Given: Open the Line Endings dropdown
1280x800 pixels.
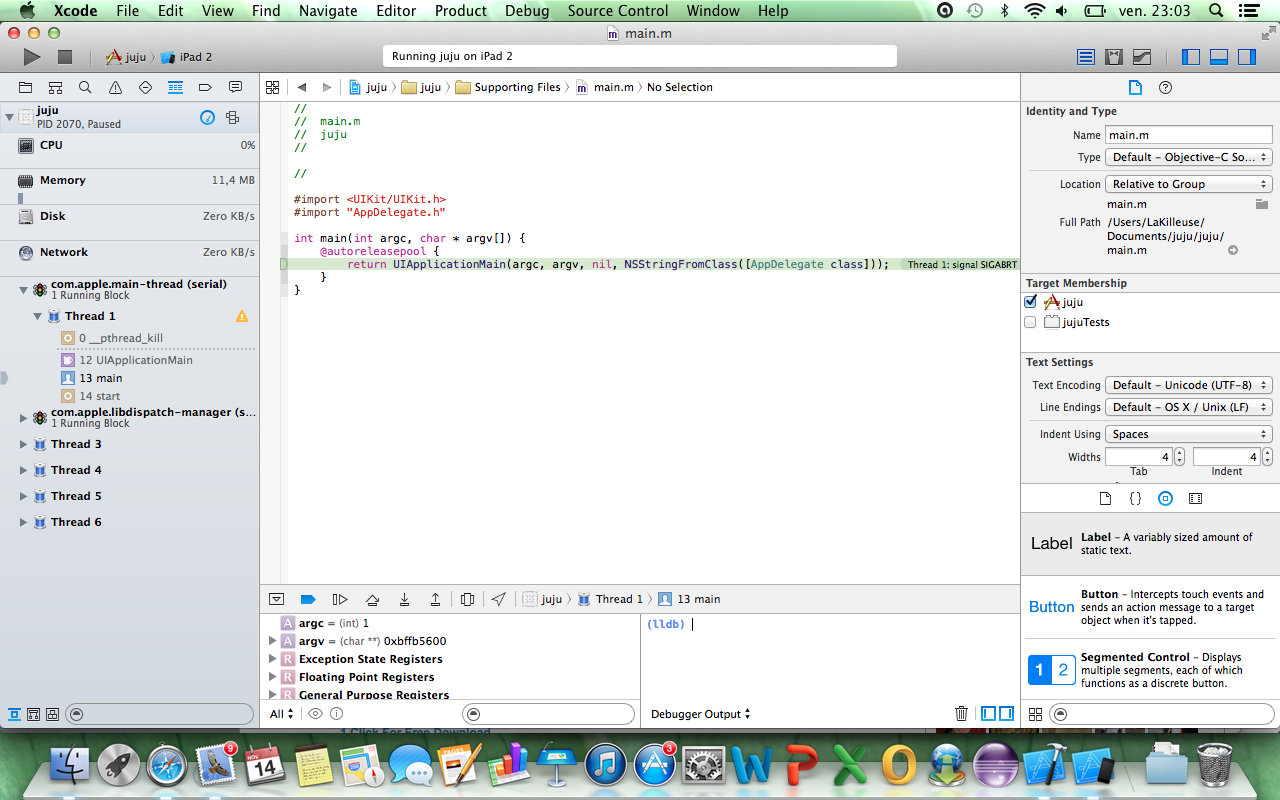Looking at the screenshot, I should click(x=1188, y=407).
